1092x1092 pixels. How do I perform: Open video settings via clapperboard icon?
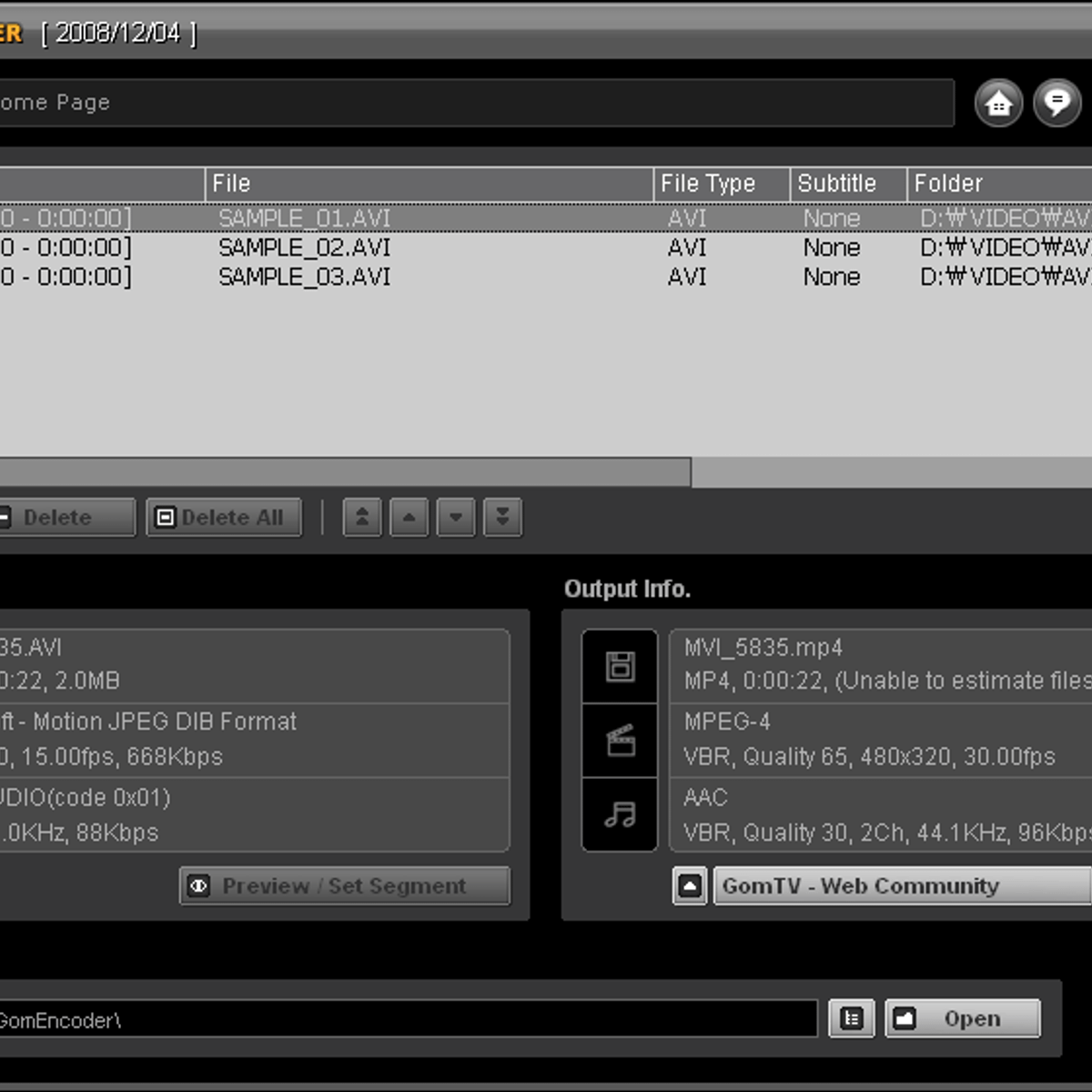(x=620, y=739)
